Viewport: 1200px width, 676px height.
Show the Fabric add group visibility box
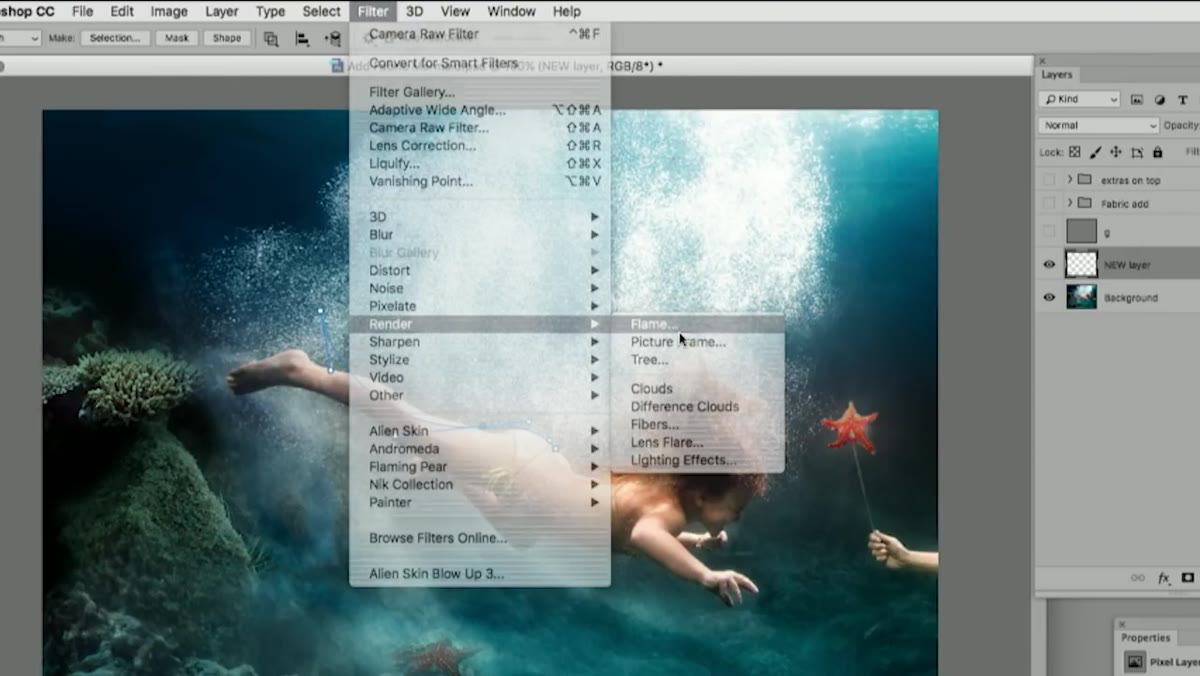1049,203
